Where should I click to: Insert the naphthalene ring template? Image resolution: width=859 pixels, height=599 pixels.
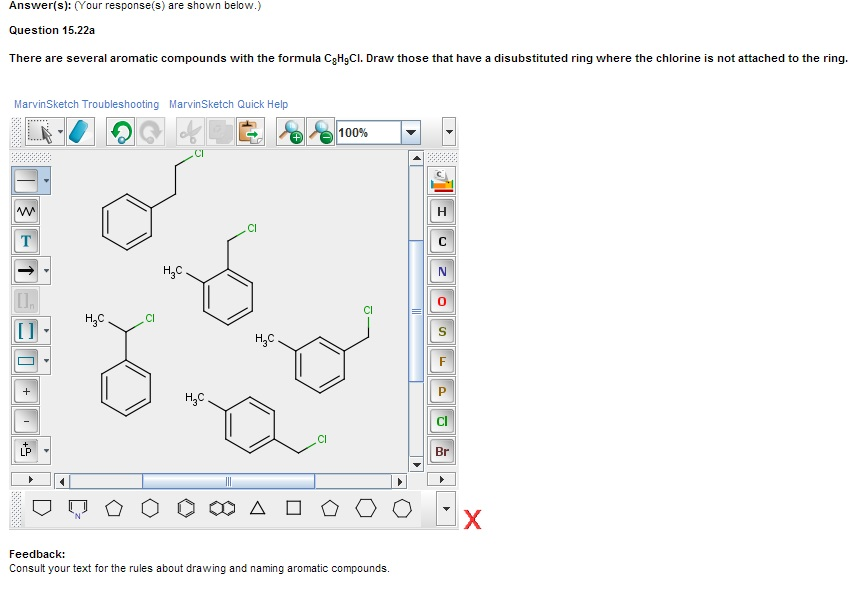222,509
